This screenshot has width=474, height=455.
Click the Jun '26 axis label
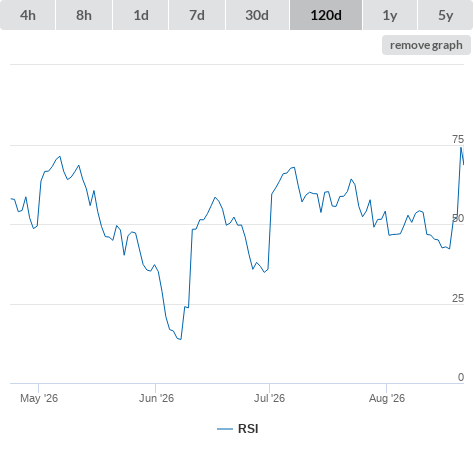[x=156, y=398]
